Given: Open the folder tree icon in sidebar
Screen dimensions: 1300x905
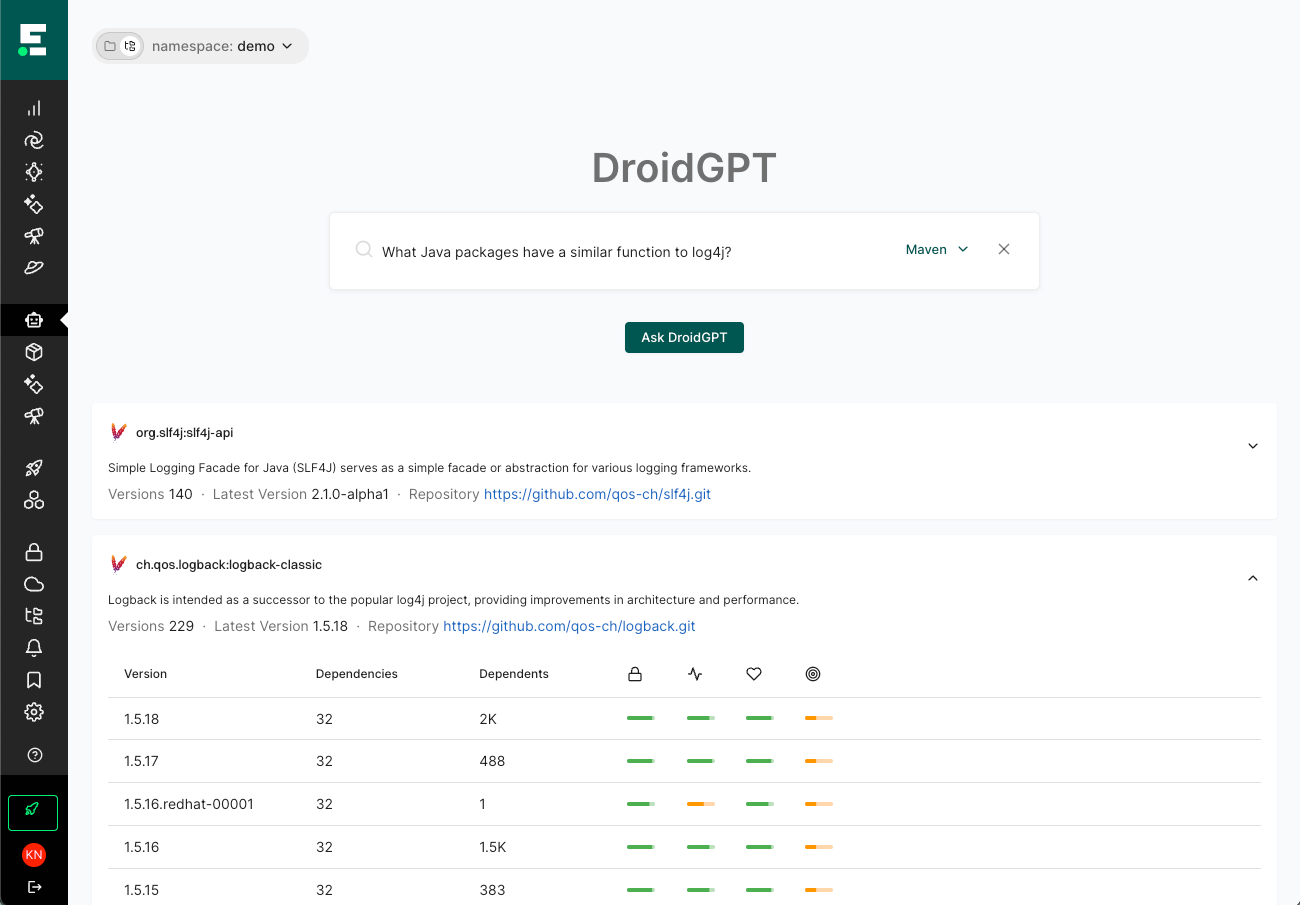Looking at the screenshot, I should click(x=34, y=616).
